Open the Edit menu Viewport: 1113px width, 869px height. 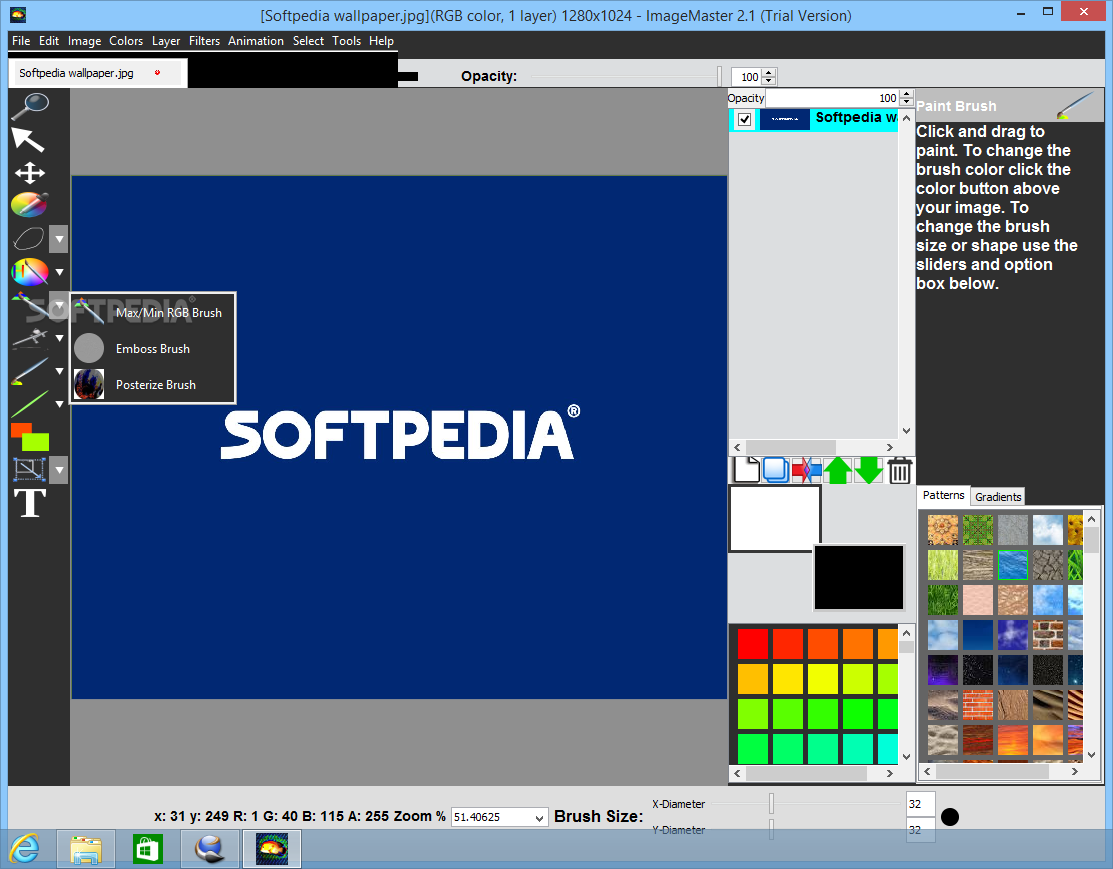click(x=49, y=40)
